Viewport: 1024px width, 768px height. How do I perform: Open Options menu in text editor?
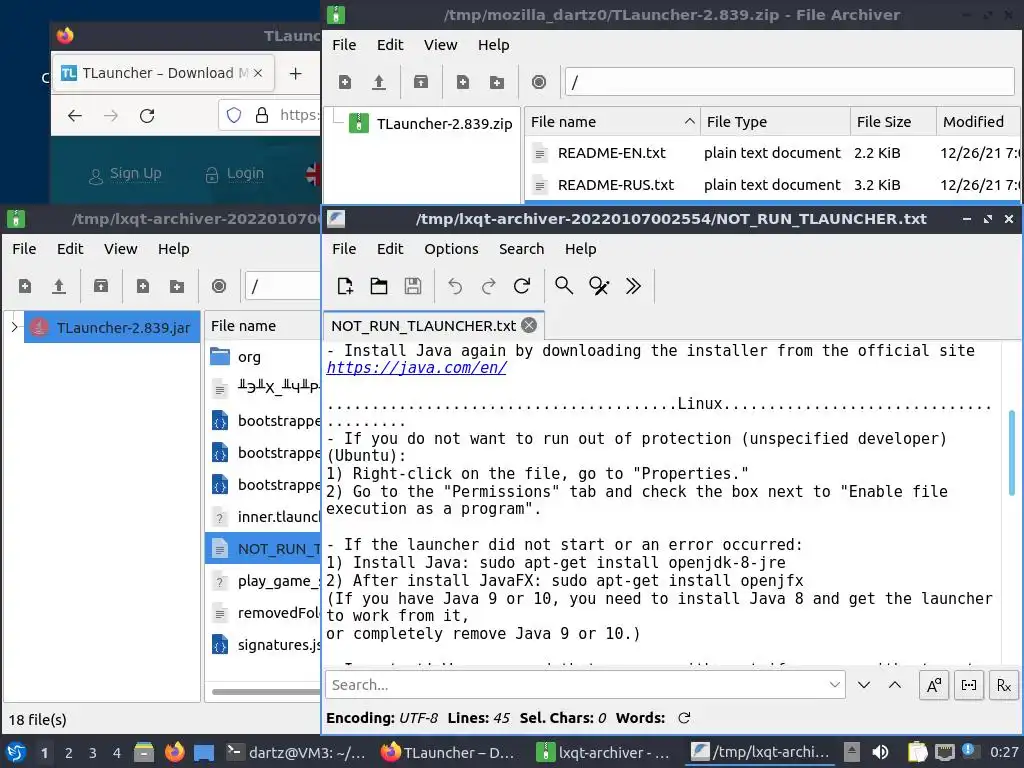[x=451, y=249]
